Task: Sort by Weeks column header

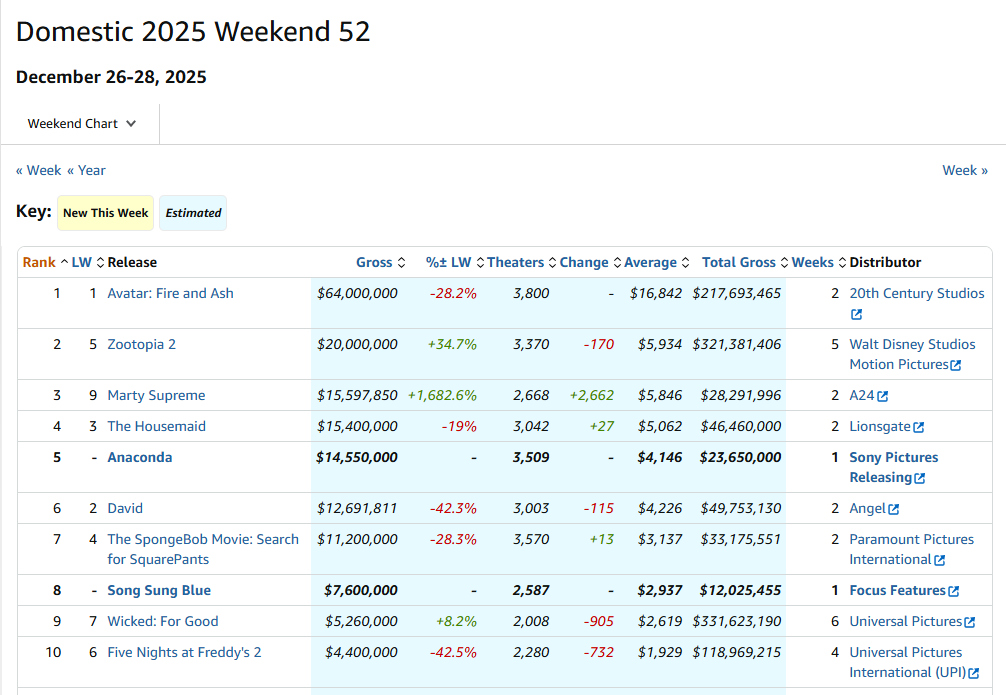Action: (812, 262)
